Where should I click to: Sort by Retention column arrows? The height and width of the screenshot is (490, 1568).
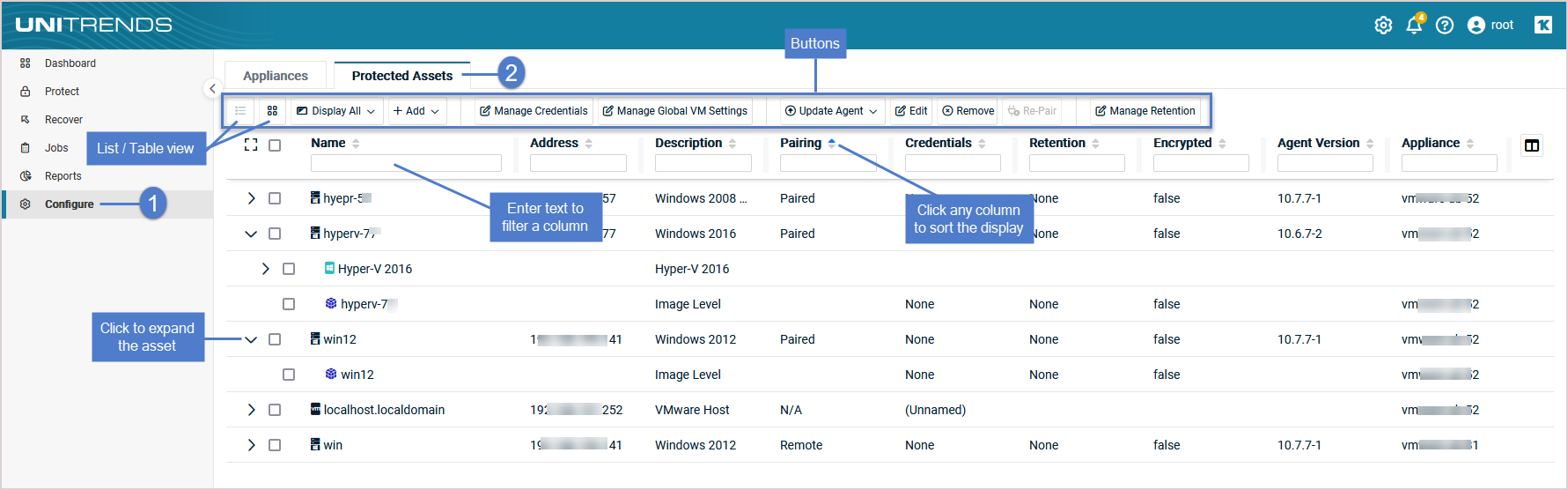click(x=1095, y=144)
